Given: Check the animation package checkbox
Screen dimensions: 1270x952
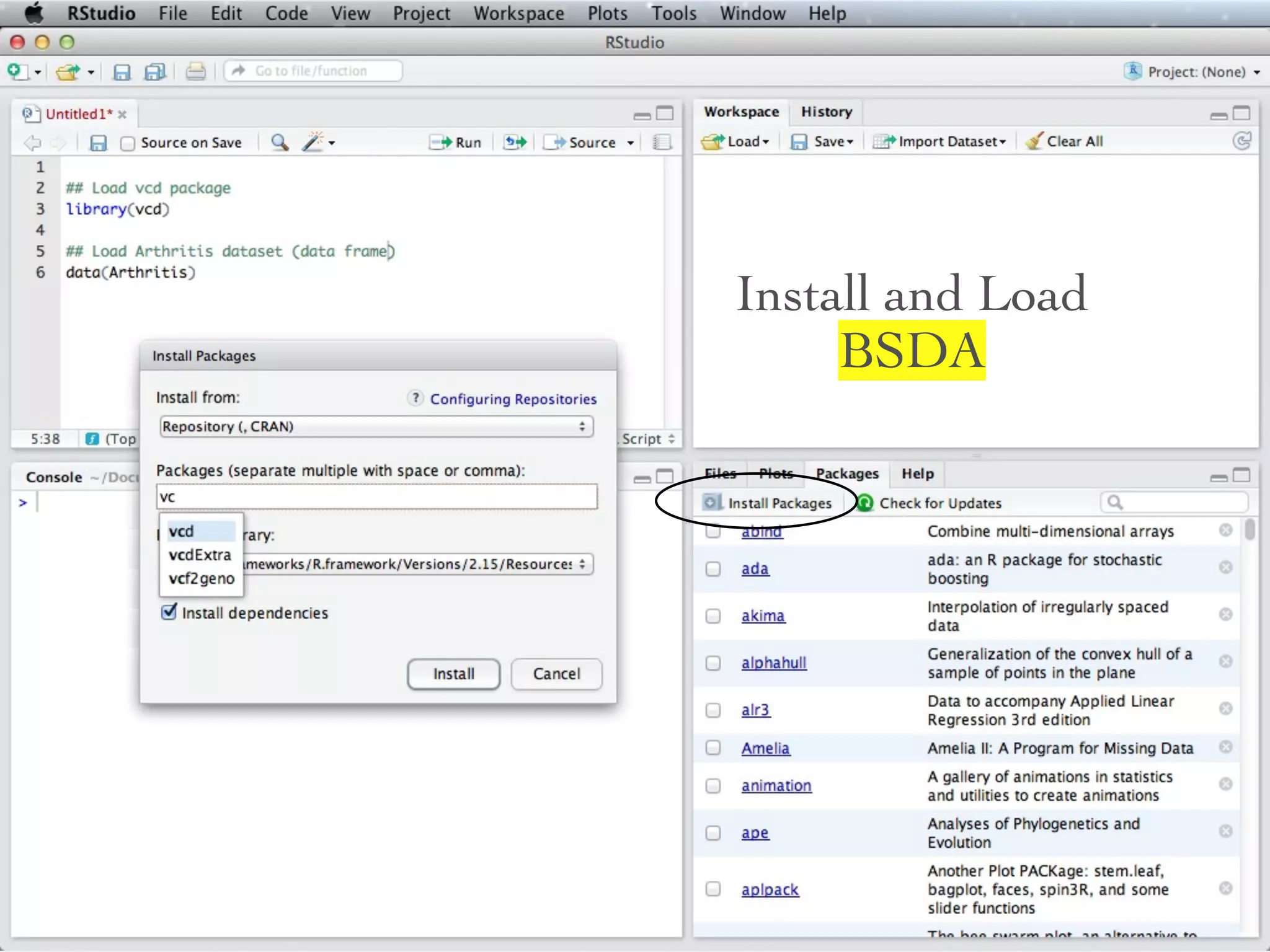Looking at the screenshot, I should [x=713, y=785].
